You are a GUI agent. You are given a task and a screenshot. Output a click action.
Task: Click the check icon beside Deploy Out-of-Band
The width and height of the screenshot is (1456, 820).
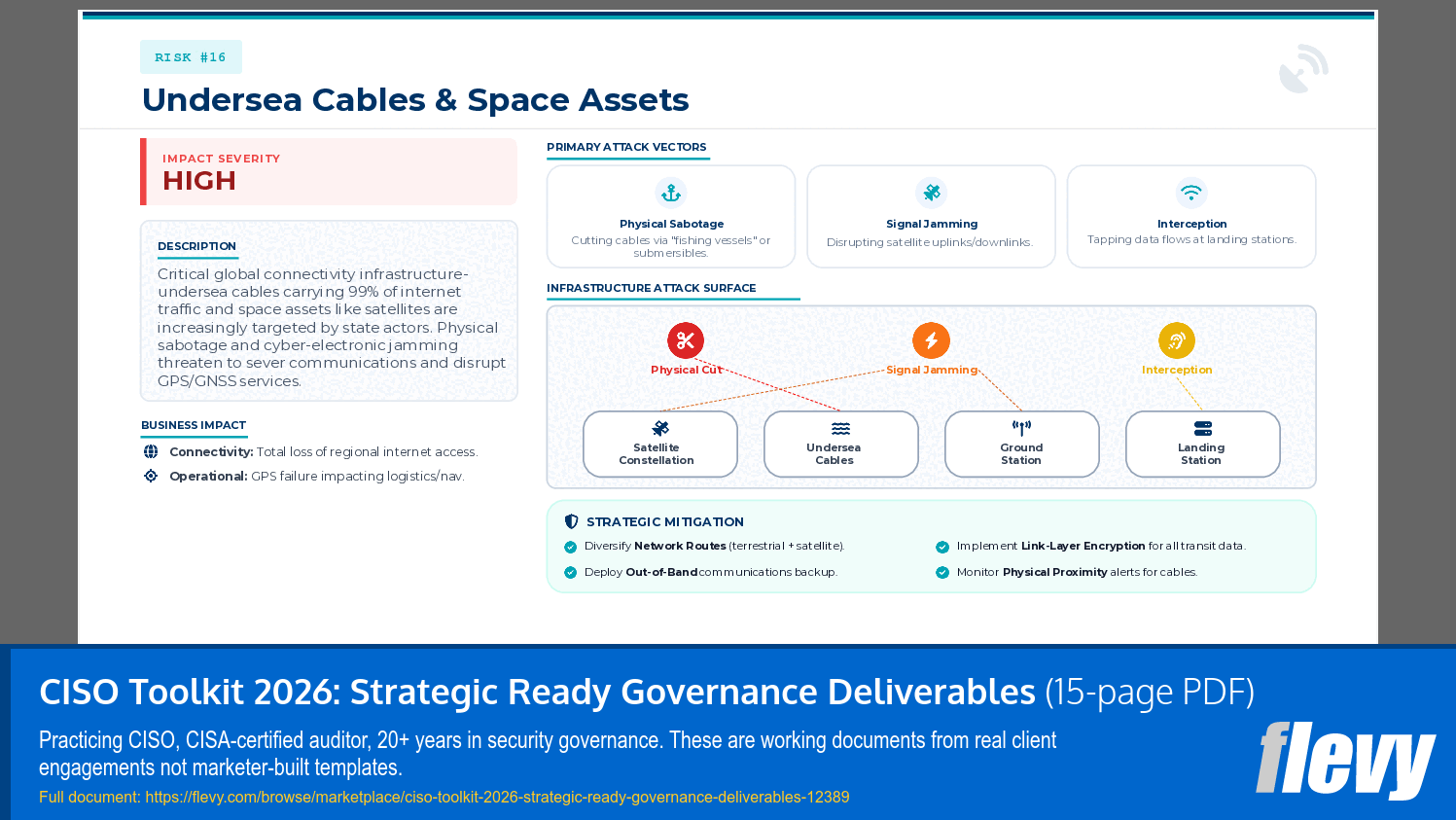pyautogui.click(x=571, y=573)
